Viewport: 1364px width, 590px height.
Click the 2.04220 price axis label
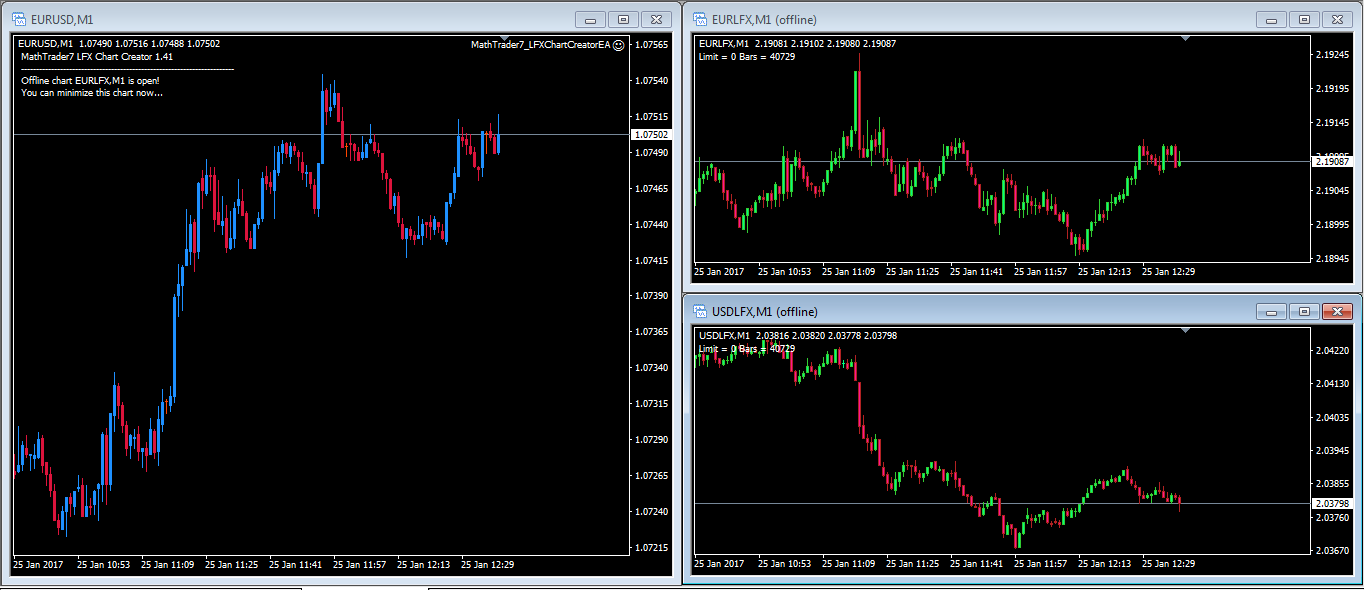click(x=1334, y=350)
